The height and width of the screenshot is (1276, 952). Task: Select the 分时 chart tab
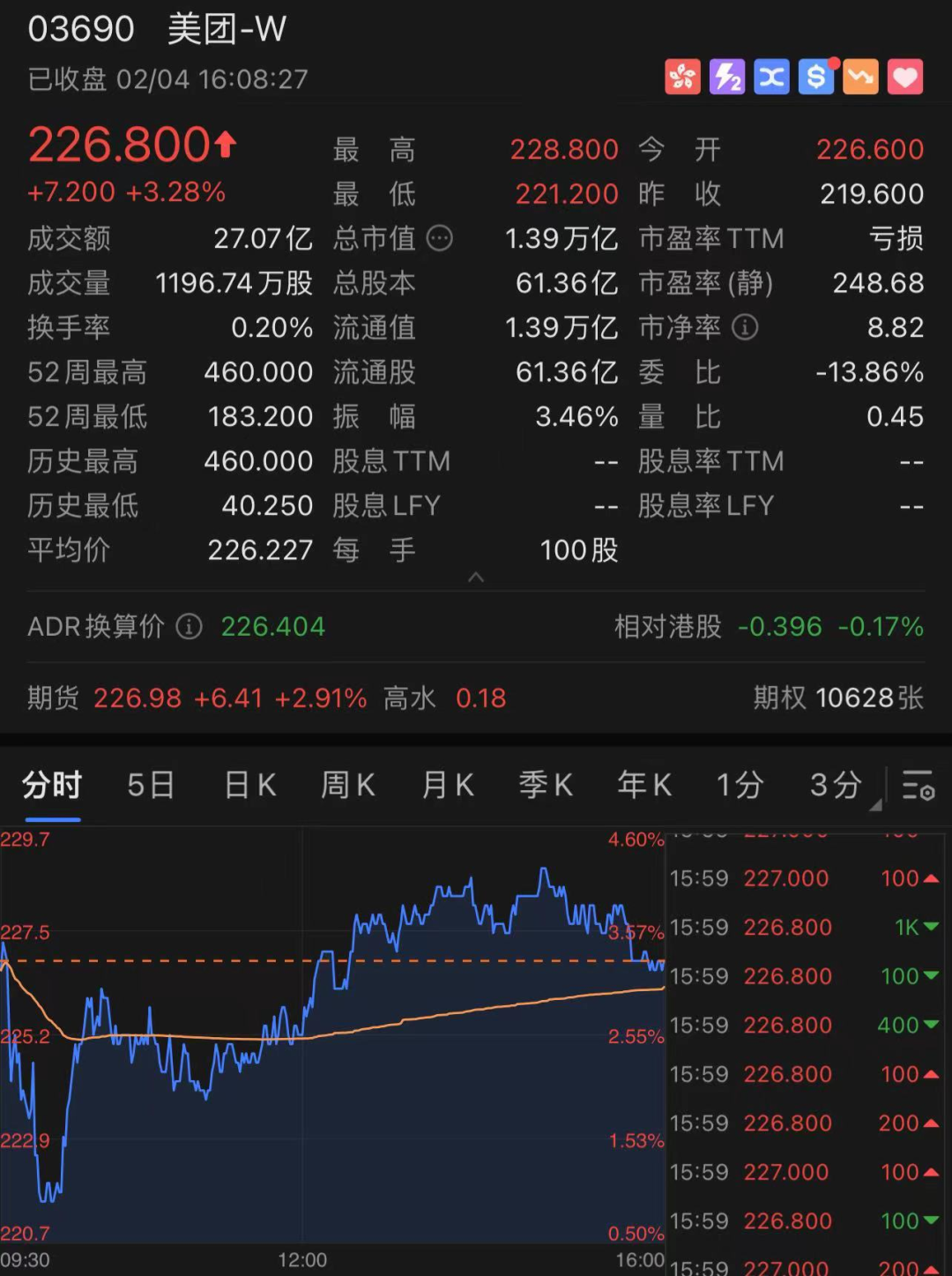52,784
